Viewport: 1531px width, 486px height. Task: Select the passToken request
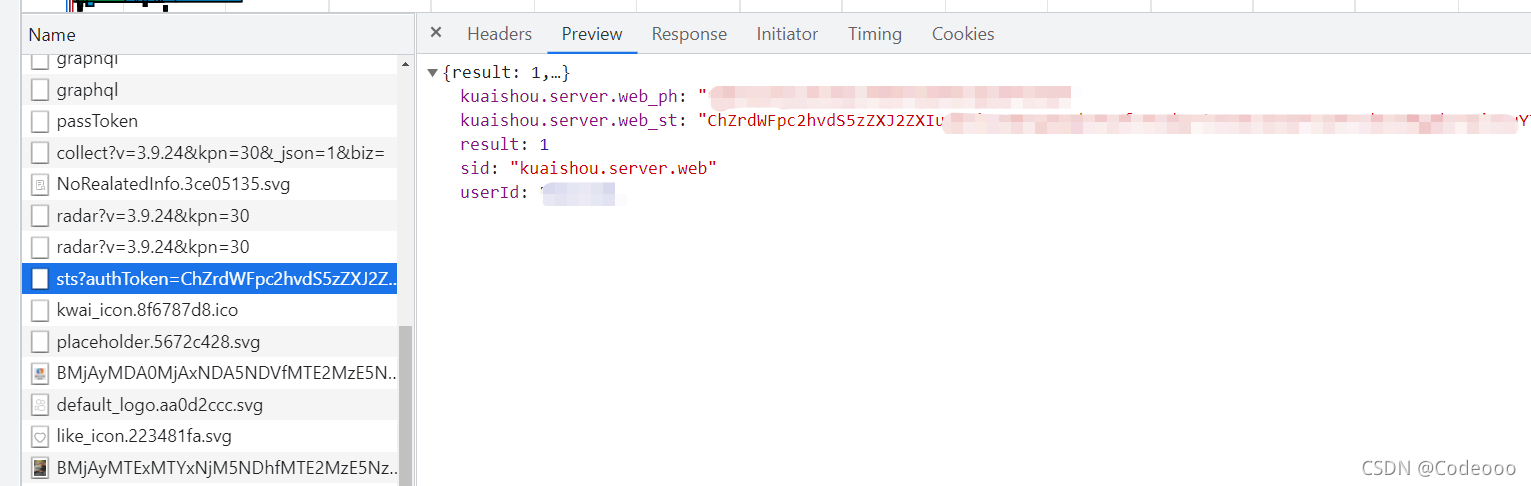210,121
